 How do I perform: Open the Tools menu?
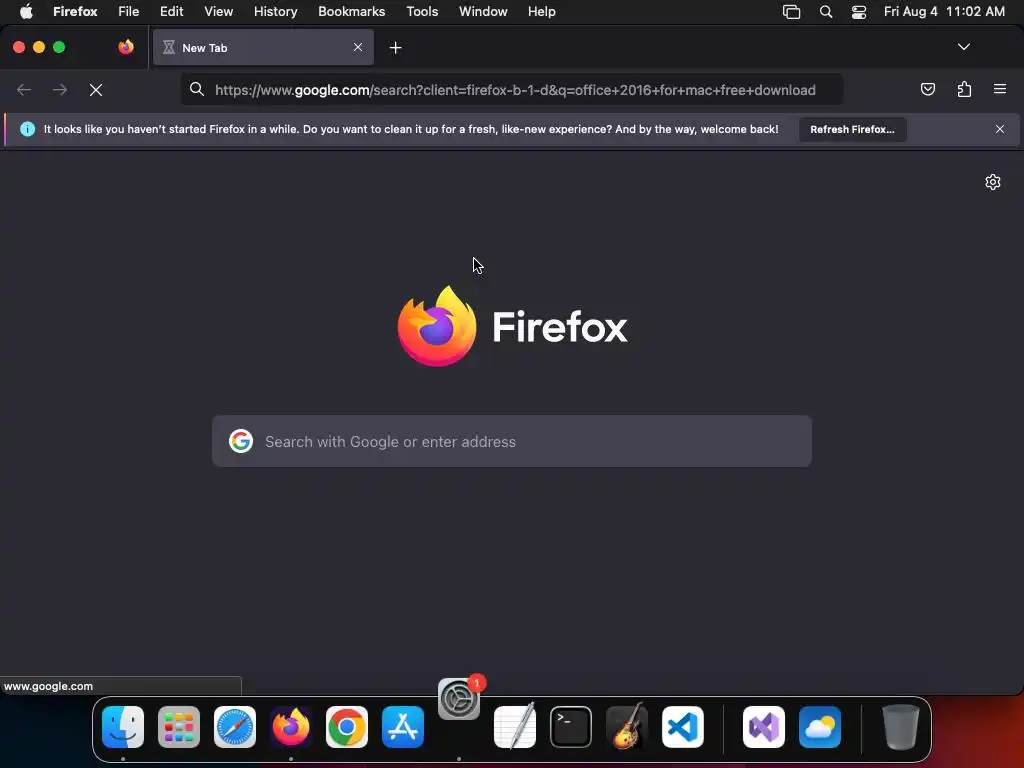[422, 12]
